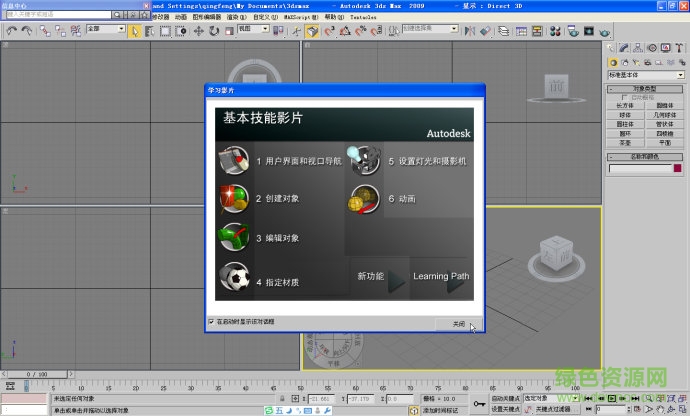The image size is (690, 416).
Task: Expand the Standard Primitives dropdown
Action: coord(679,74)
